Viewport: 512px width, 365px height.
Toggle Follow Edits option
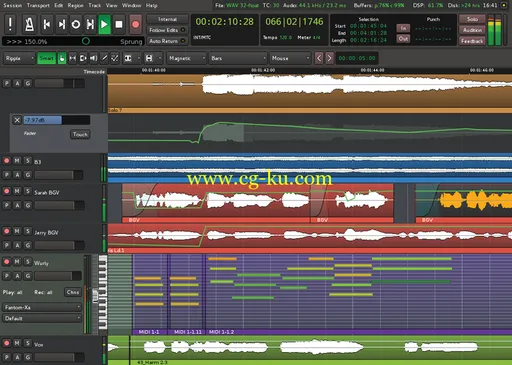click(x=167, y=30)
